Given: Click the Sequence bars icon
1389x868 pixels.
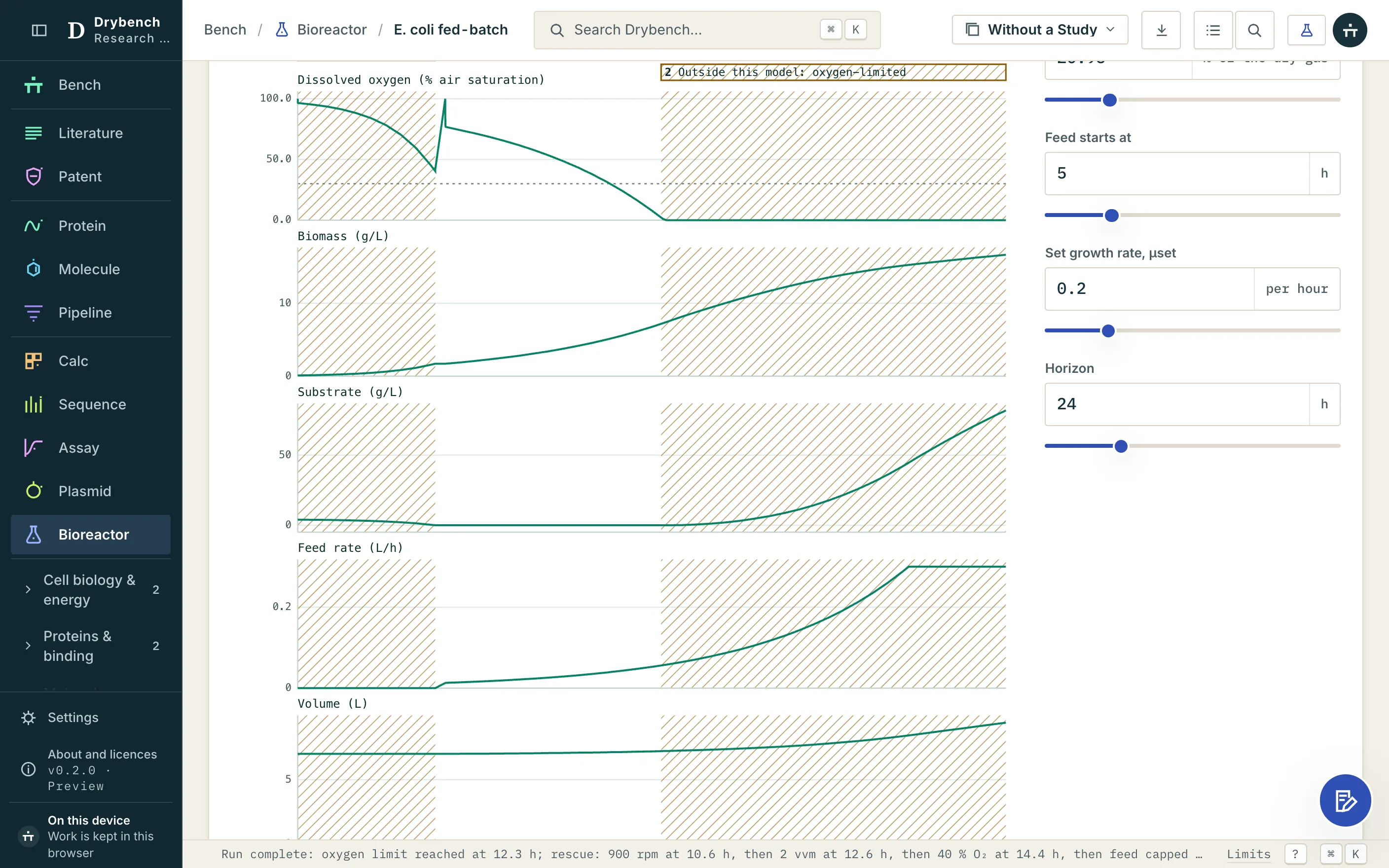Looking at the screenshot, I should point(33,404).
